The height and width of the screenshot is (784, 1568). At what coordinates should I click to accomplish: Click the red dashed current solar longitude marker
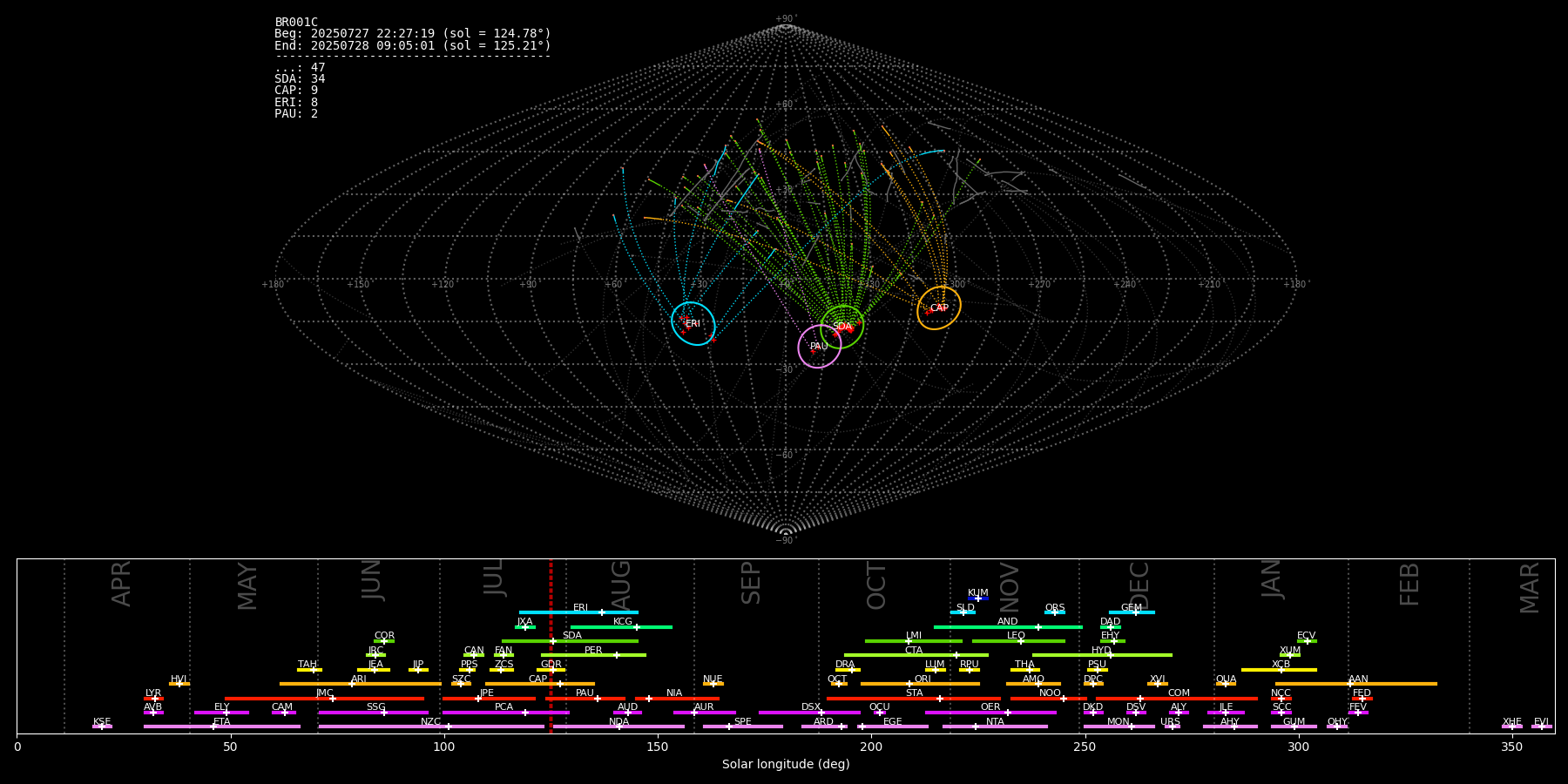pyautogui.click(x=551, y=645)
